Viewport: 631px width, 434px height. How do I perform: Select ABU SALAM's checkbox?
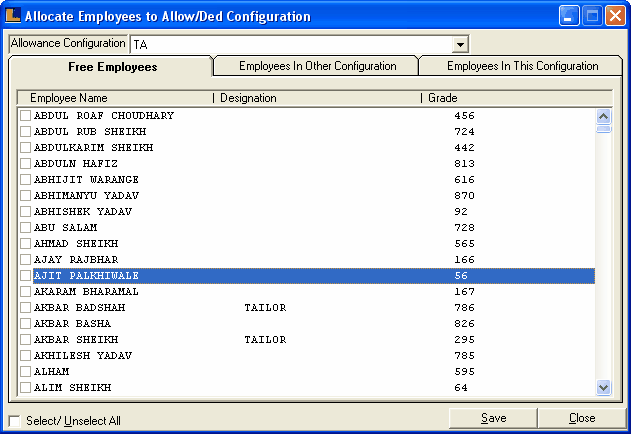[25, 227]
